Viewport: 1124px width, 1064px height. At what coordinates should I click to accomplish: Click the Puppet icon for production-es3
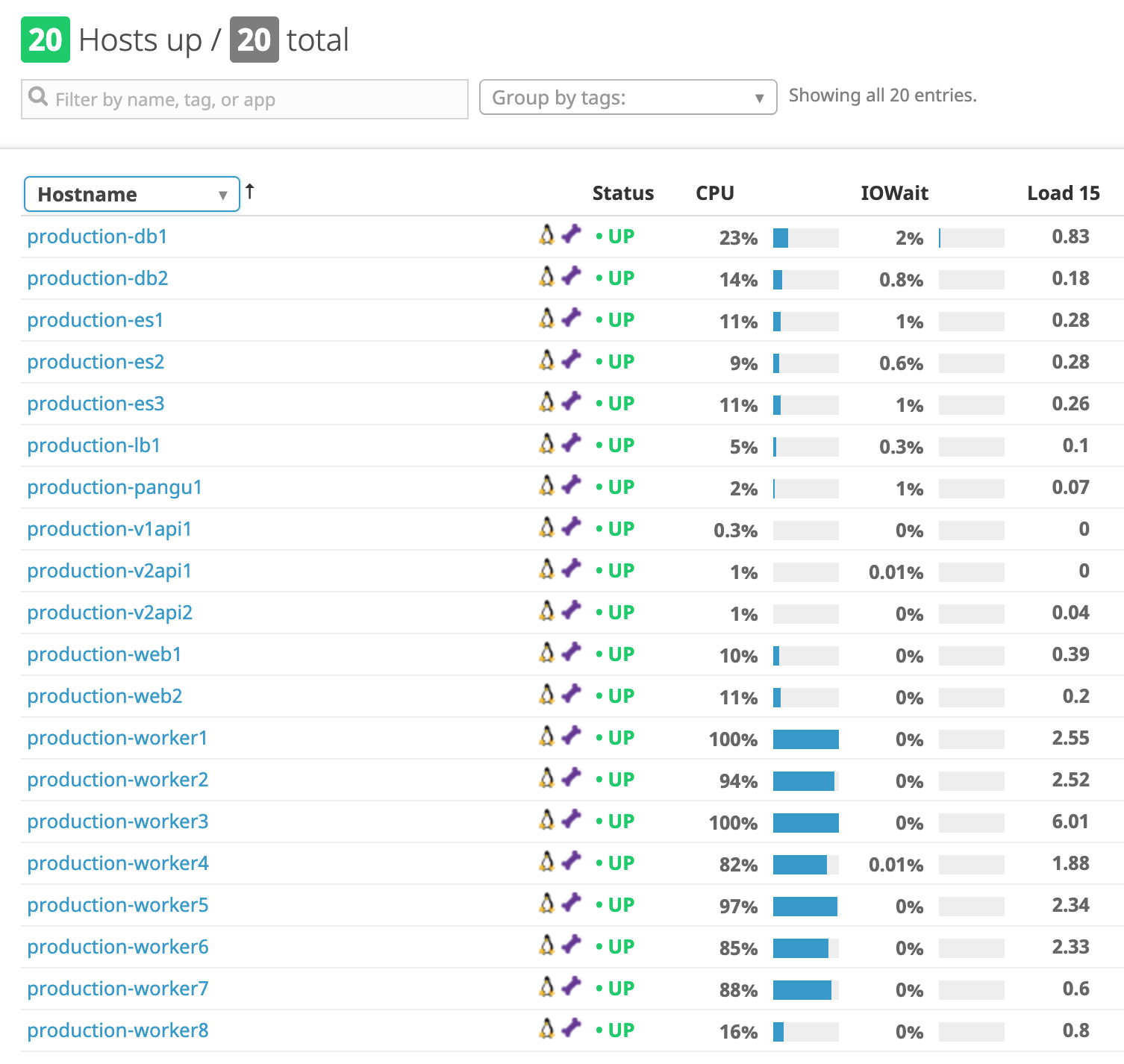tap(570, 402)
